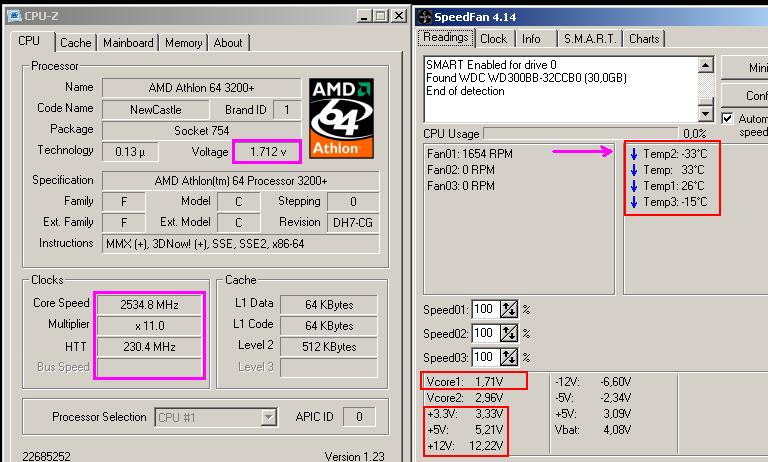Adjust Speed02 spinner arrows
This screenshot has height=462, width=768.
[508, 333]
